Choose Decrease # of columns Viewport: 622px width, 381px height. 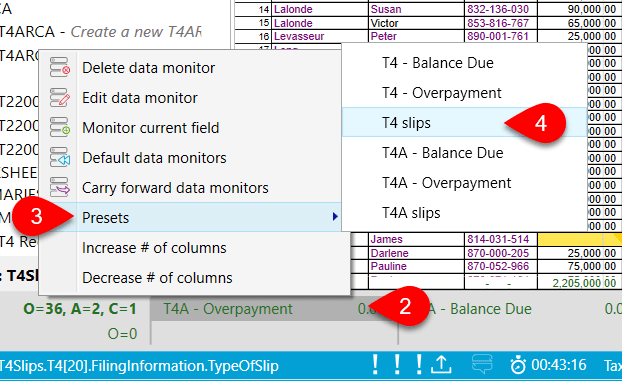tap(194, 278)
